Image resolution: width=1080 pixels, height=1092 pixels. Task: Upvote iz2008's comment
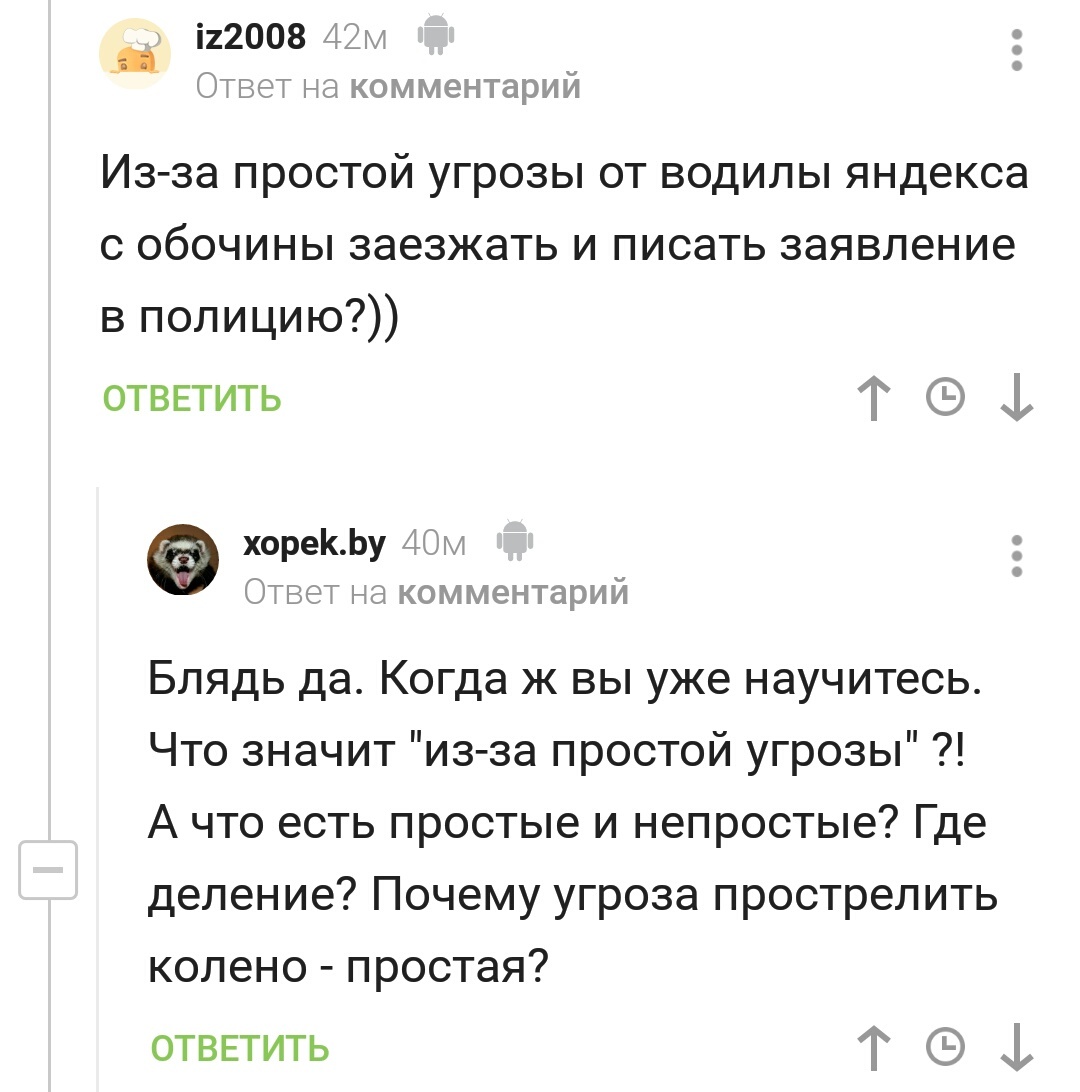click(873, 397)
